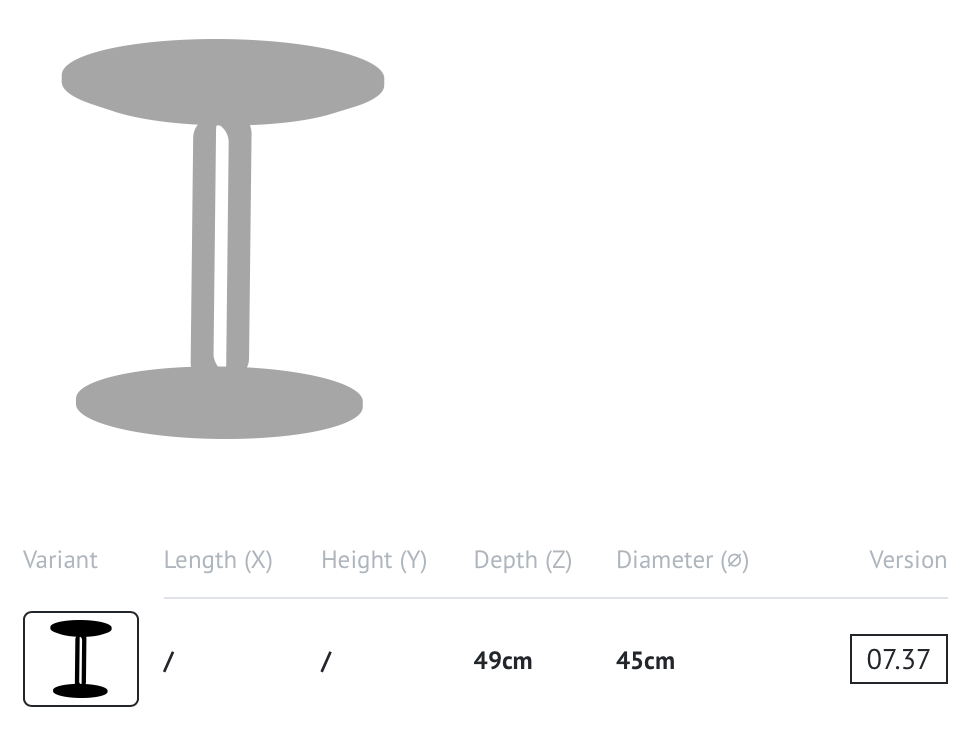This screenshot has height=738, width=980.
Task: Click the black tabletop inside variant thumbnail
Action: pyautogui.click(x=81, y=629)
